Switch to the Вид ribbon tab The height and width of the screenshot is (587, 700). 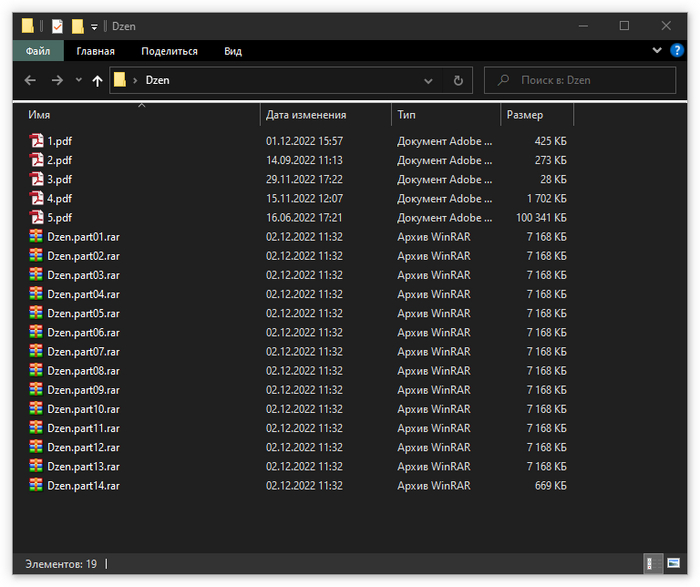233,51
